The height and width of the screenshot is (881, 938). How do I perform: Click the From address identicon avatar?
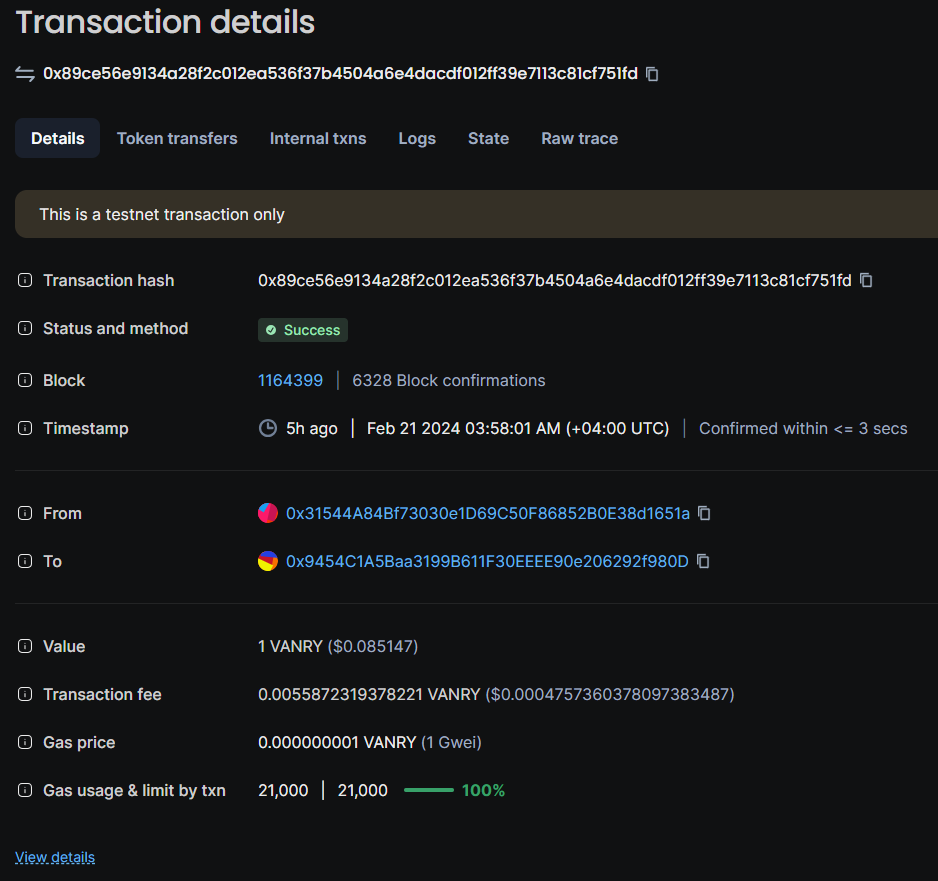[267, 513]
